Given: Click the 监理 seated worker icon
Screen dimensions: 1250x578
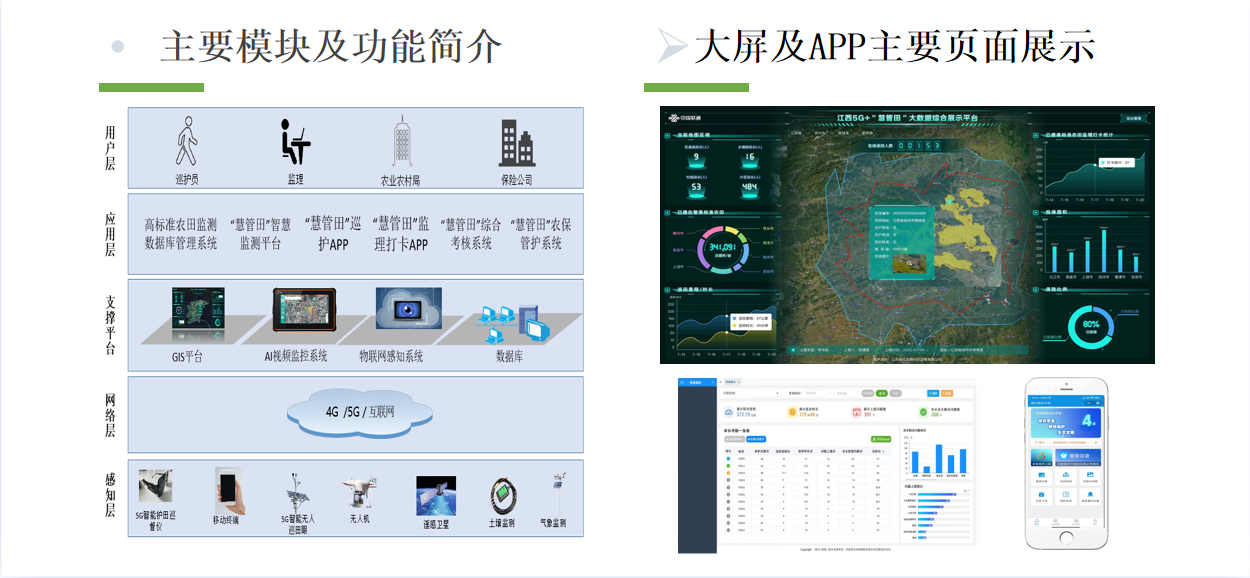Looking at the screenshot, I should coord(294,141).
